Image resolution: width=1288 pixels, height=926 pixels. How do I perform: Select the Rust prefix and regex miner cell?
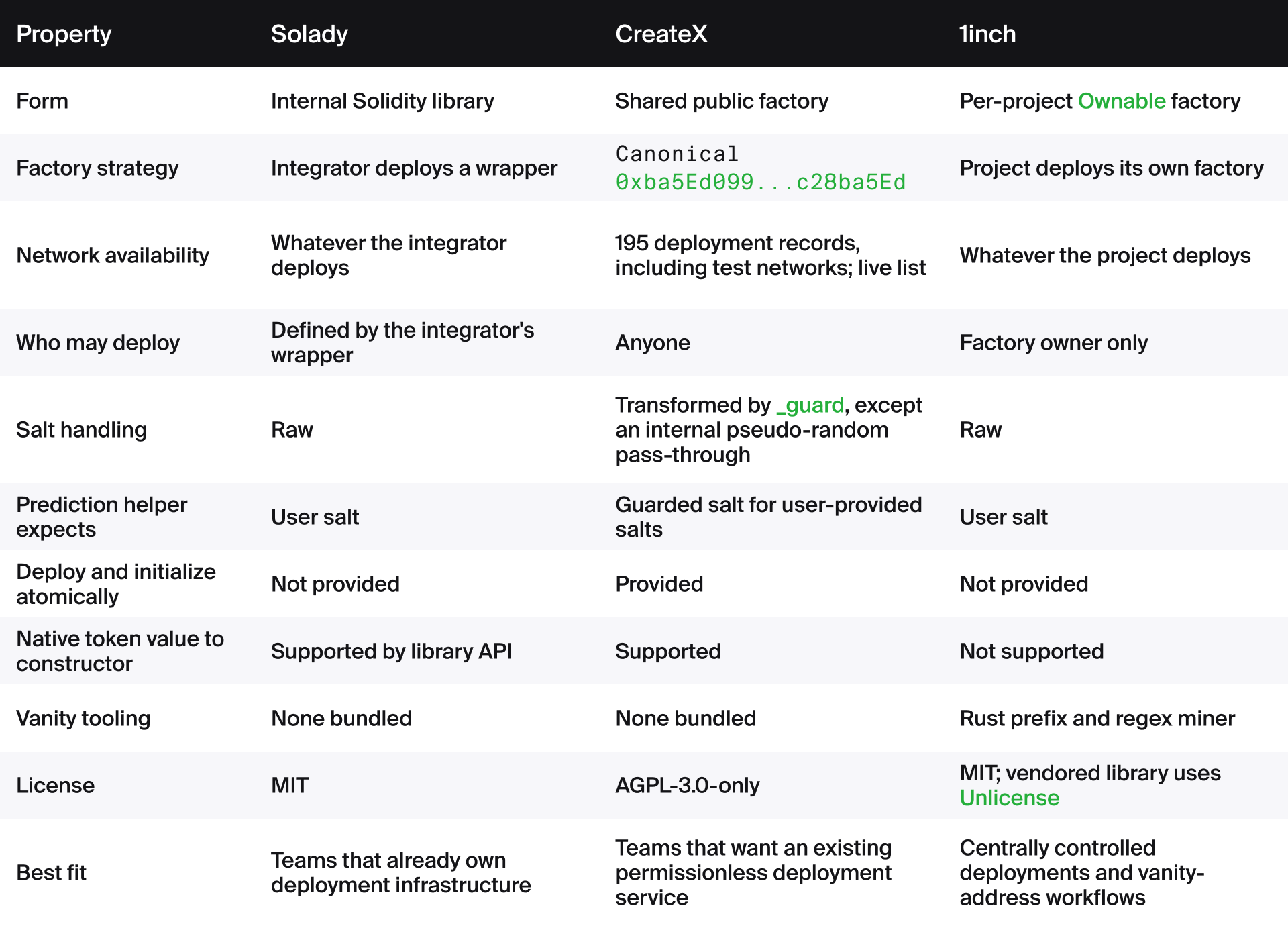tap(1097, 718)
